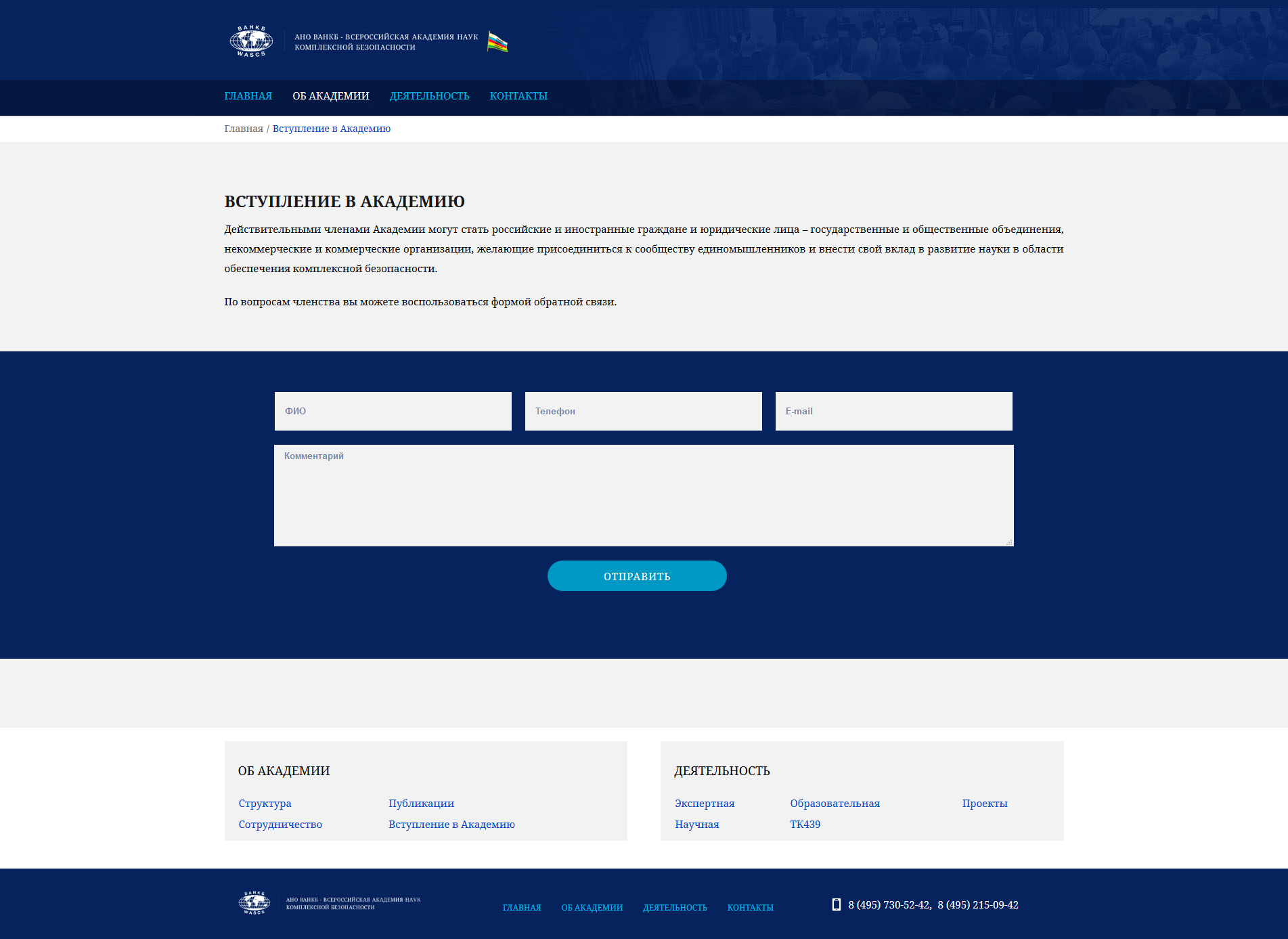The height and width of the screenshot is (939, 1288).
Task: Click the WASCS globe logo in header
Action: (x=251, y=41)
